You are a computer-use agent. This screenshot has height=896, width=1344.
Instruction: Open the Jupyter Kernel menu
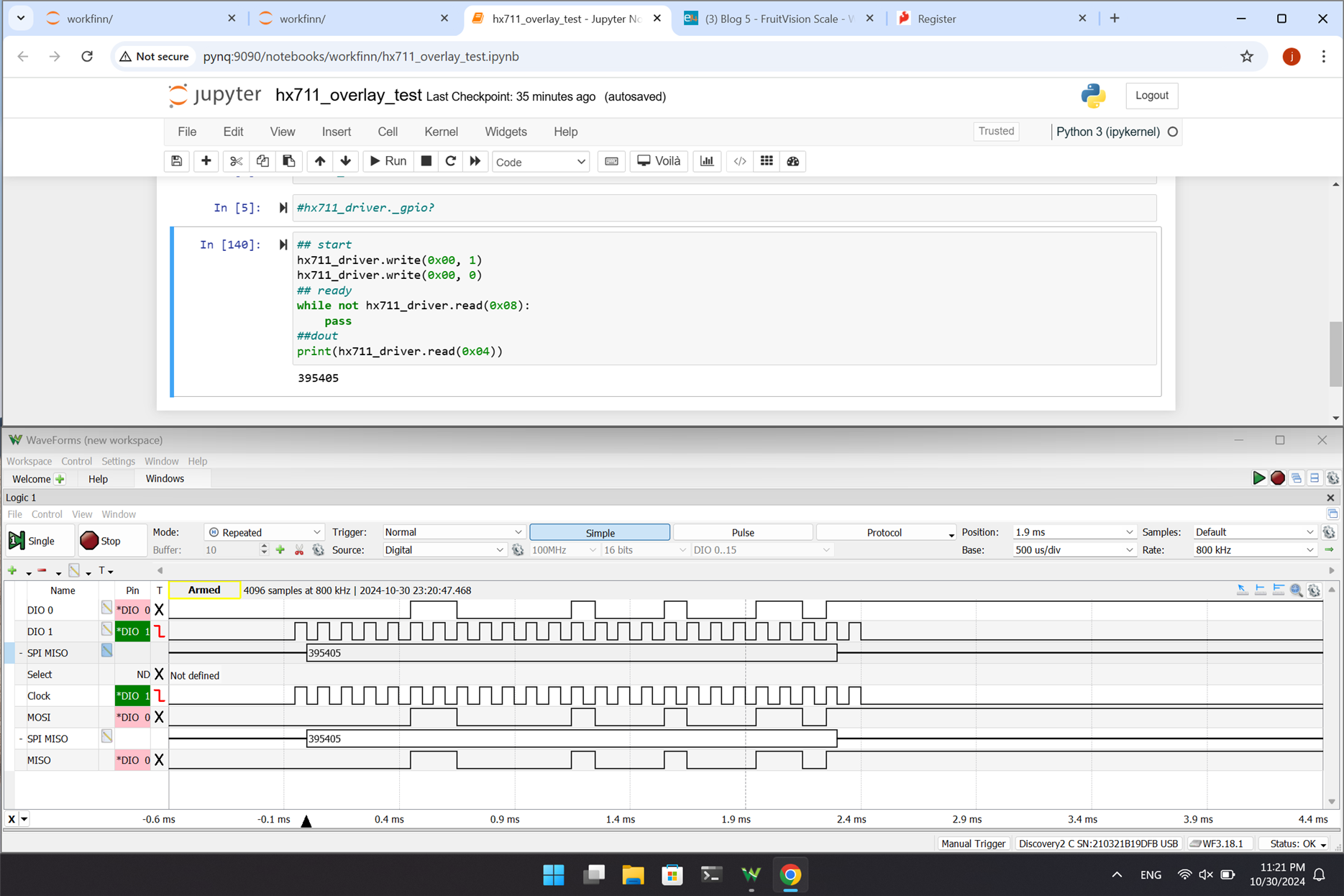441,132
